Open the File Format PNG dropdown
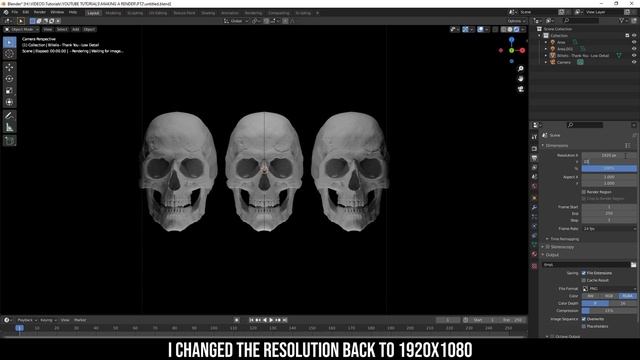This screenshot has width=640, height=360. click(x=609, y=289)
